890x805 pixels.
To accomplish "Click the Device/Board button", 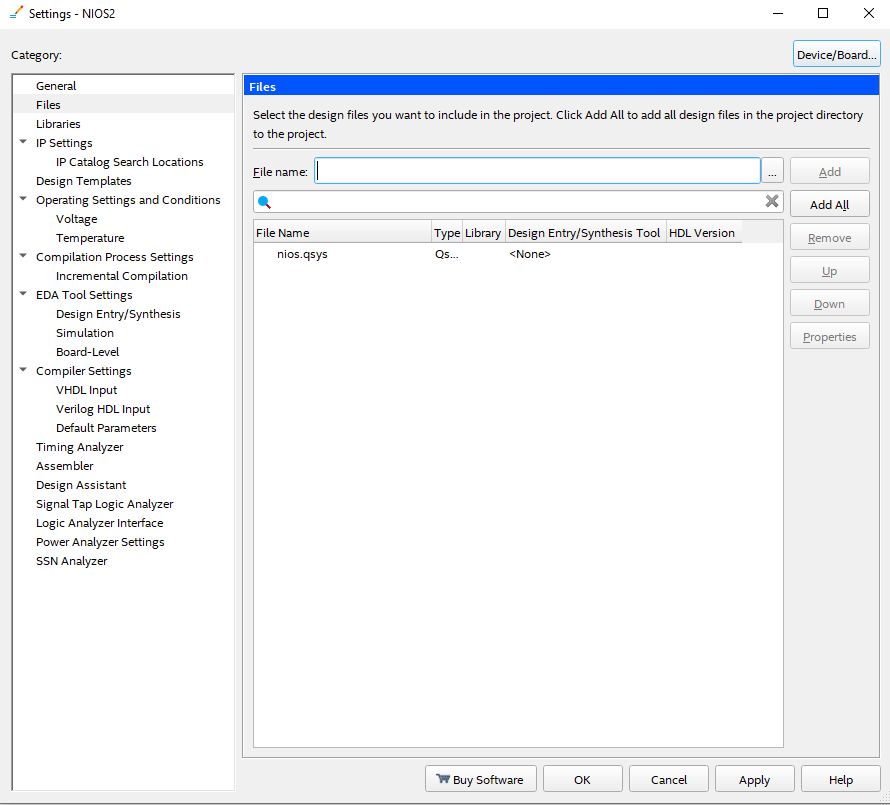I will coord(837,54).
